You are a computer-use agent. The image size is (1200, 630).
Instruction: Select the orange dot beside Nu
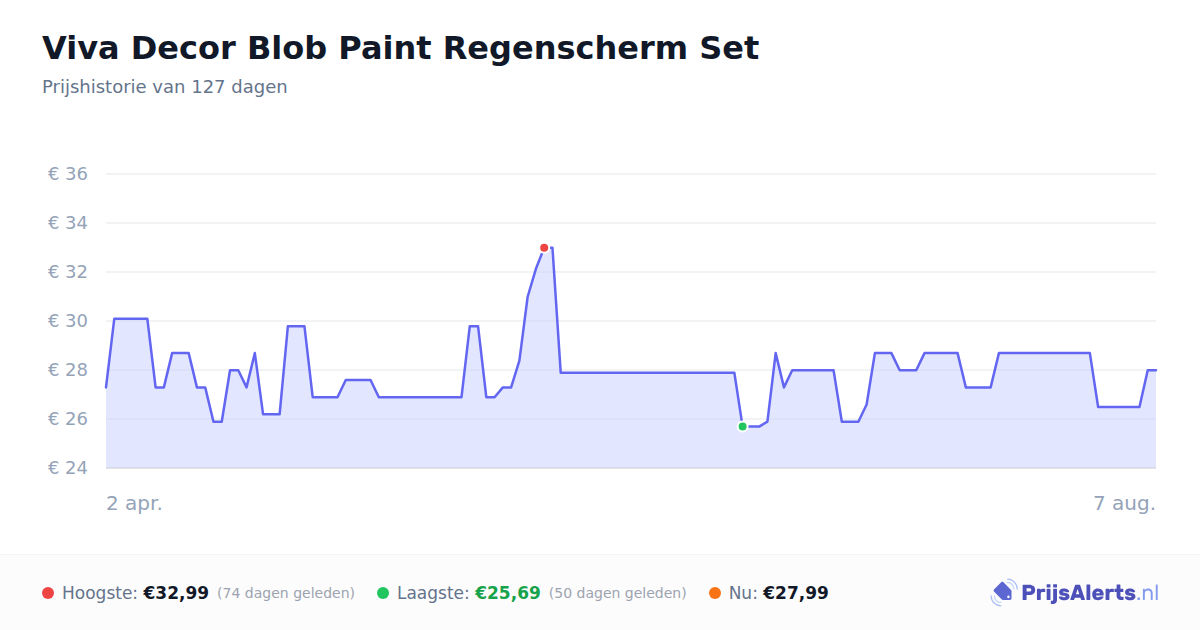(x=715, y=593)
